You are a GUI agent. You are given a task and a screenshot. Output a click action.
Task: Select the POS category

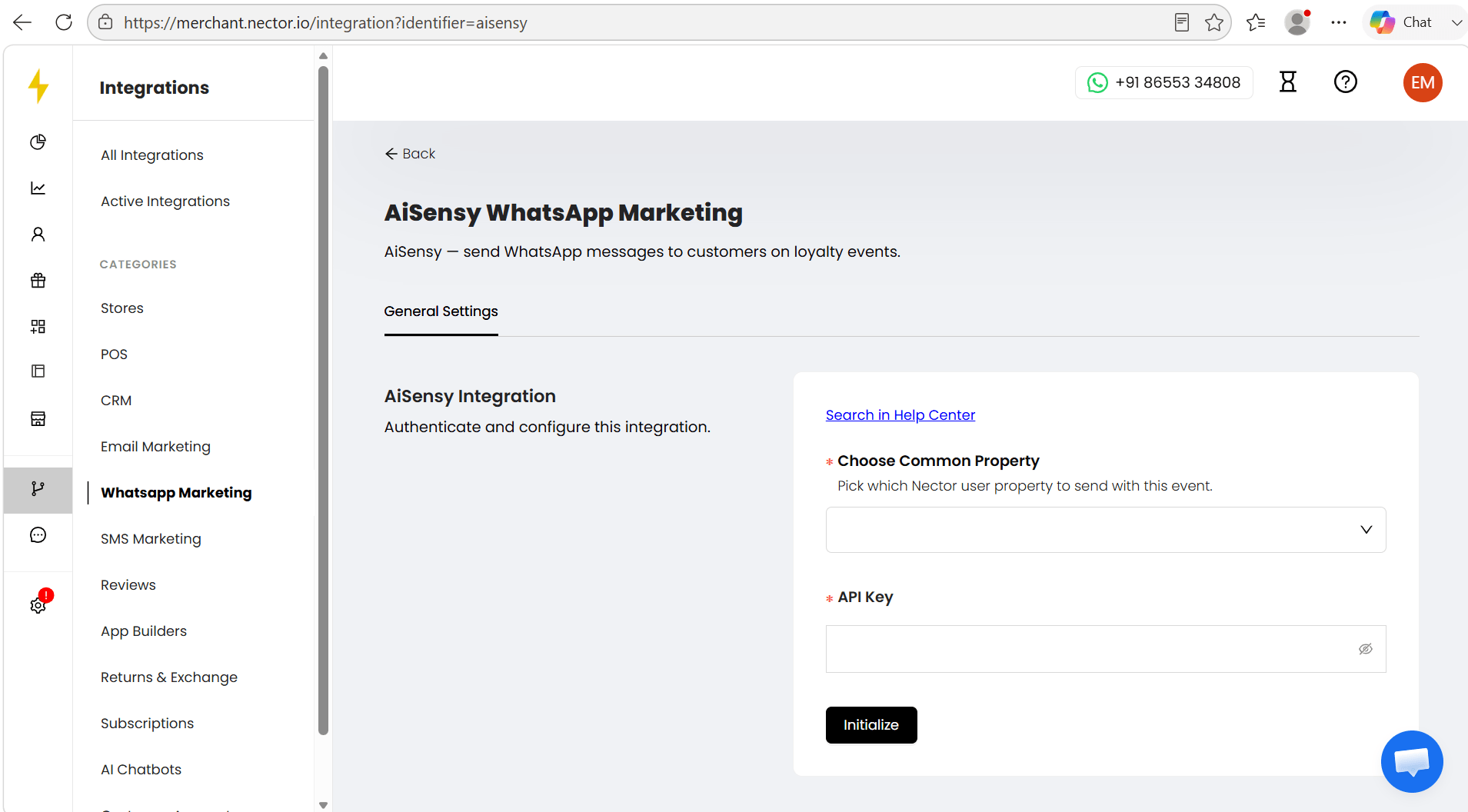pos(114,354)
